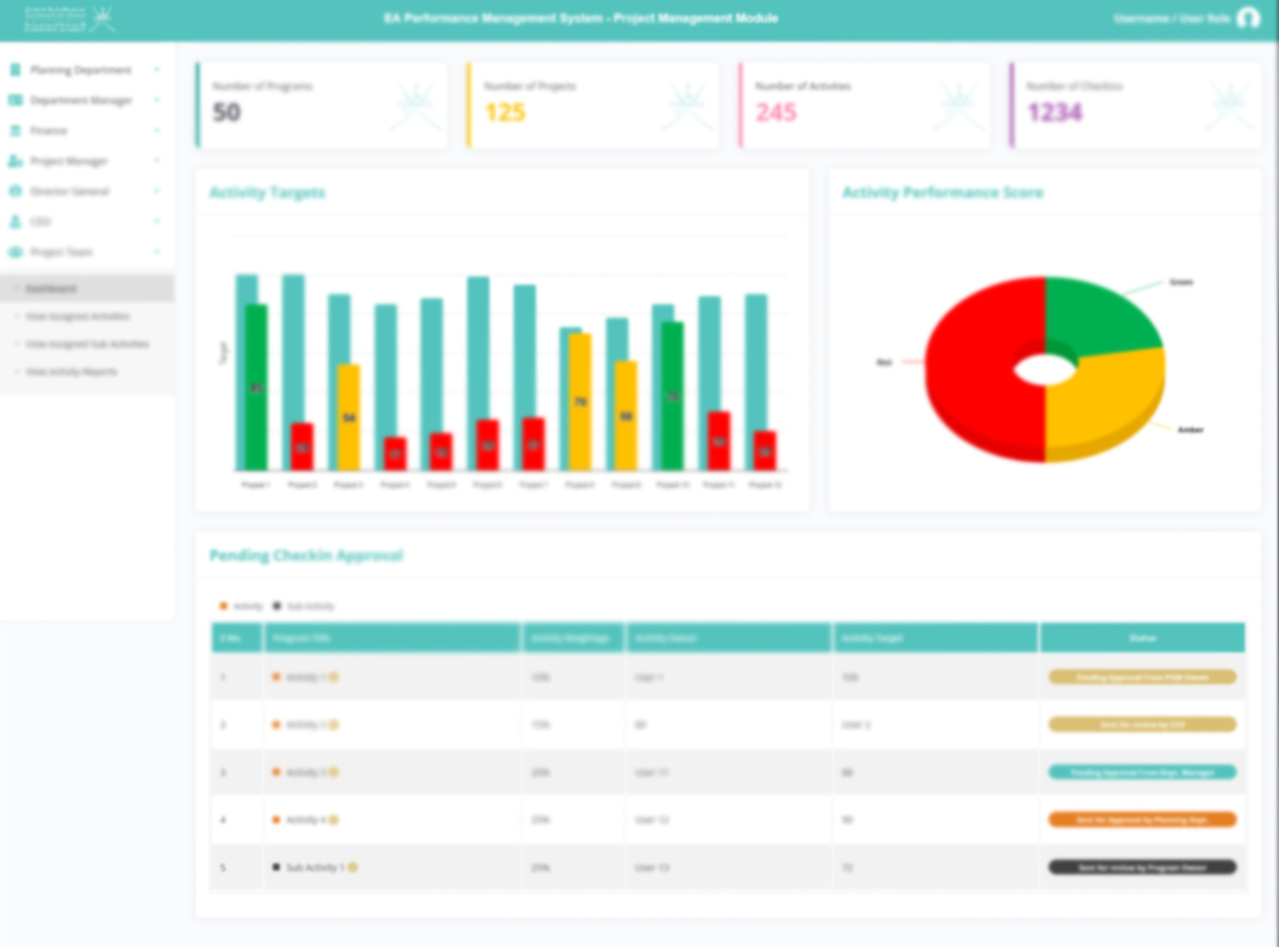Screen dimensions: 1279x947
Task: Click the Department Manager sidebar icon
Action: point(15,100)
